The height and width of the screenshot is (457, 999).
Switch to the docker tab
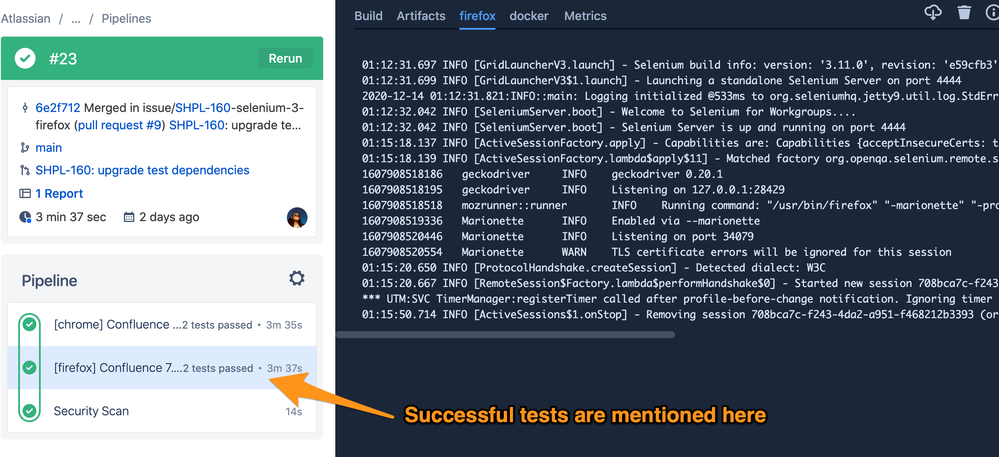pyautogui.click(x=529, y=16)
